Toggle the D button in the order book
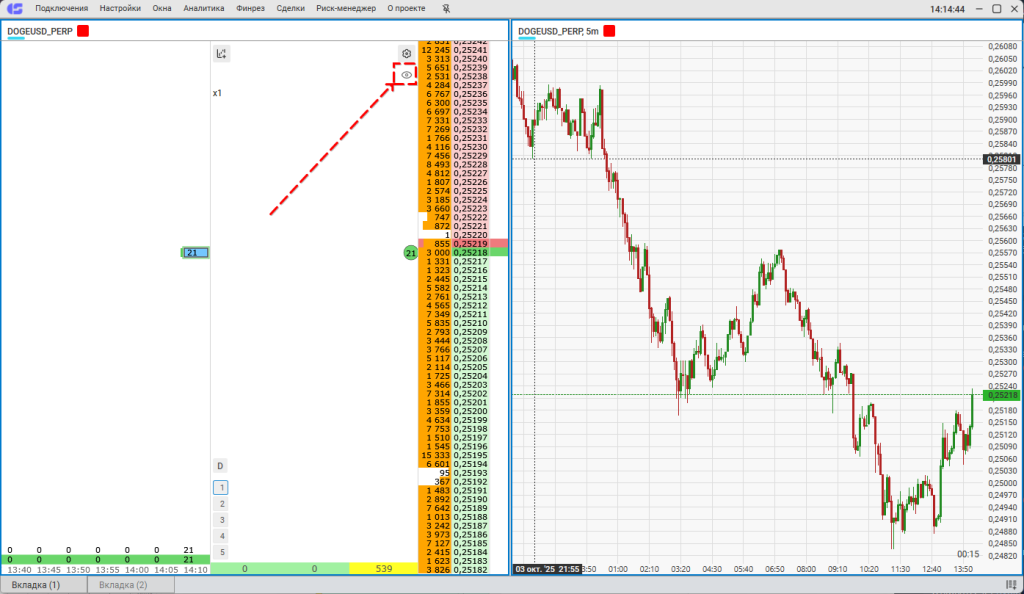Image resolution: width=1024 pixels, height=594 pixels. pyautogui.click(x=221, y=466)
